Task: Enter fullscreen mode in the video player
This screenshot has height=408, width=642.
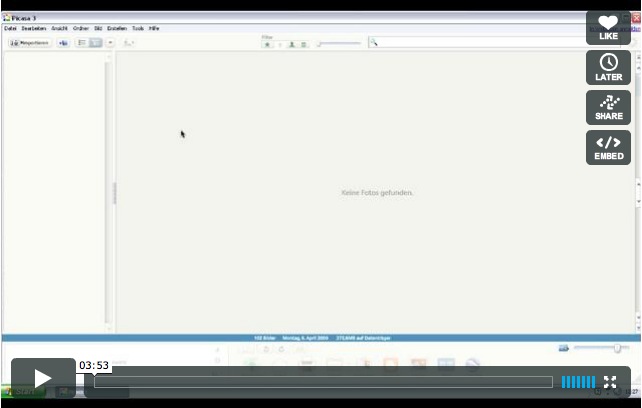Action: pyautogui.click(x=610, y=382)
